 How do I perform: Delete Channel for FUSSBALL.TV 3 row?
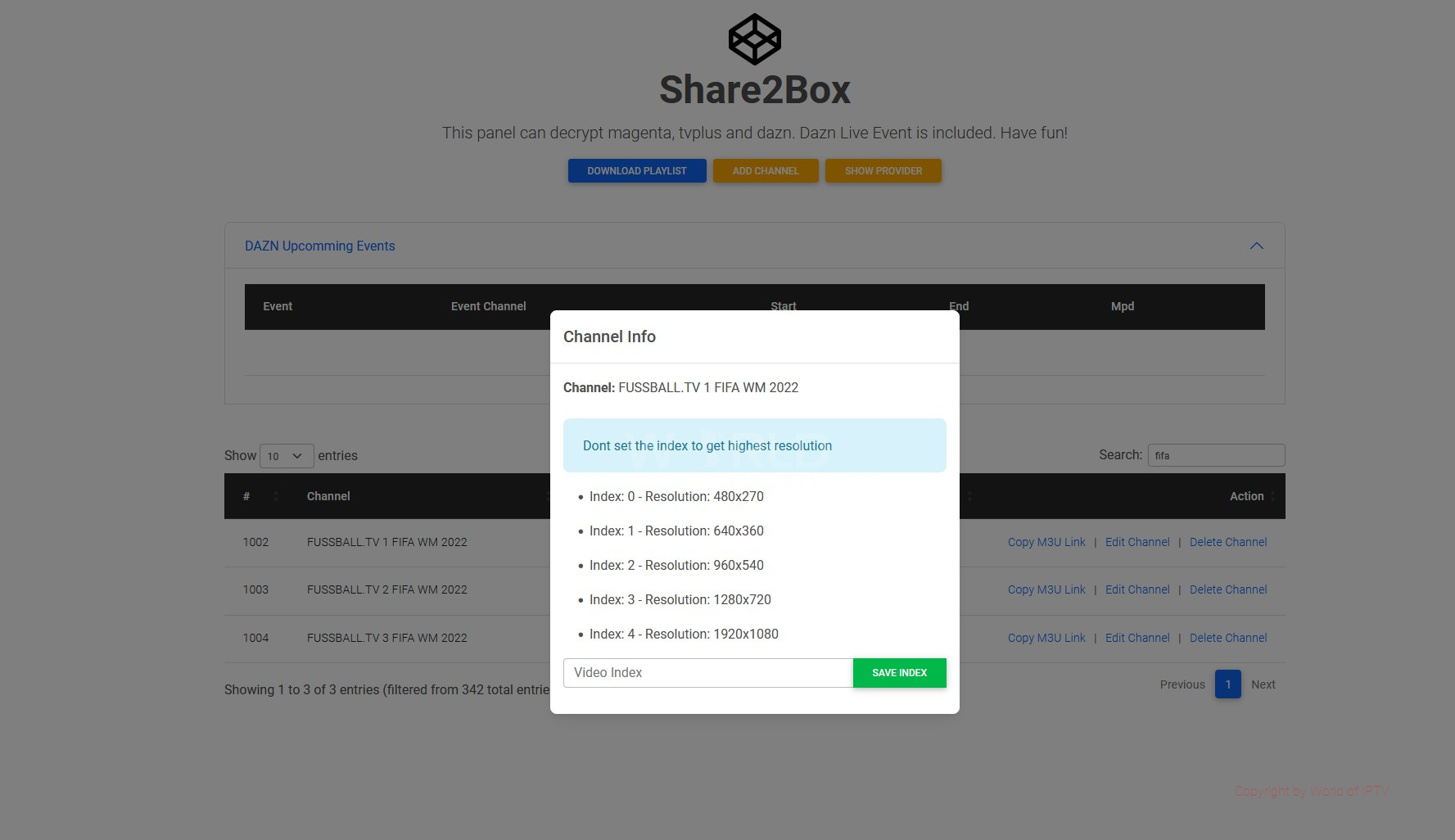[1227, 638]
